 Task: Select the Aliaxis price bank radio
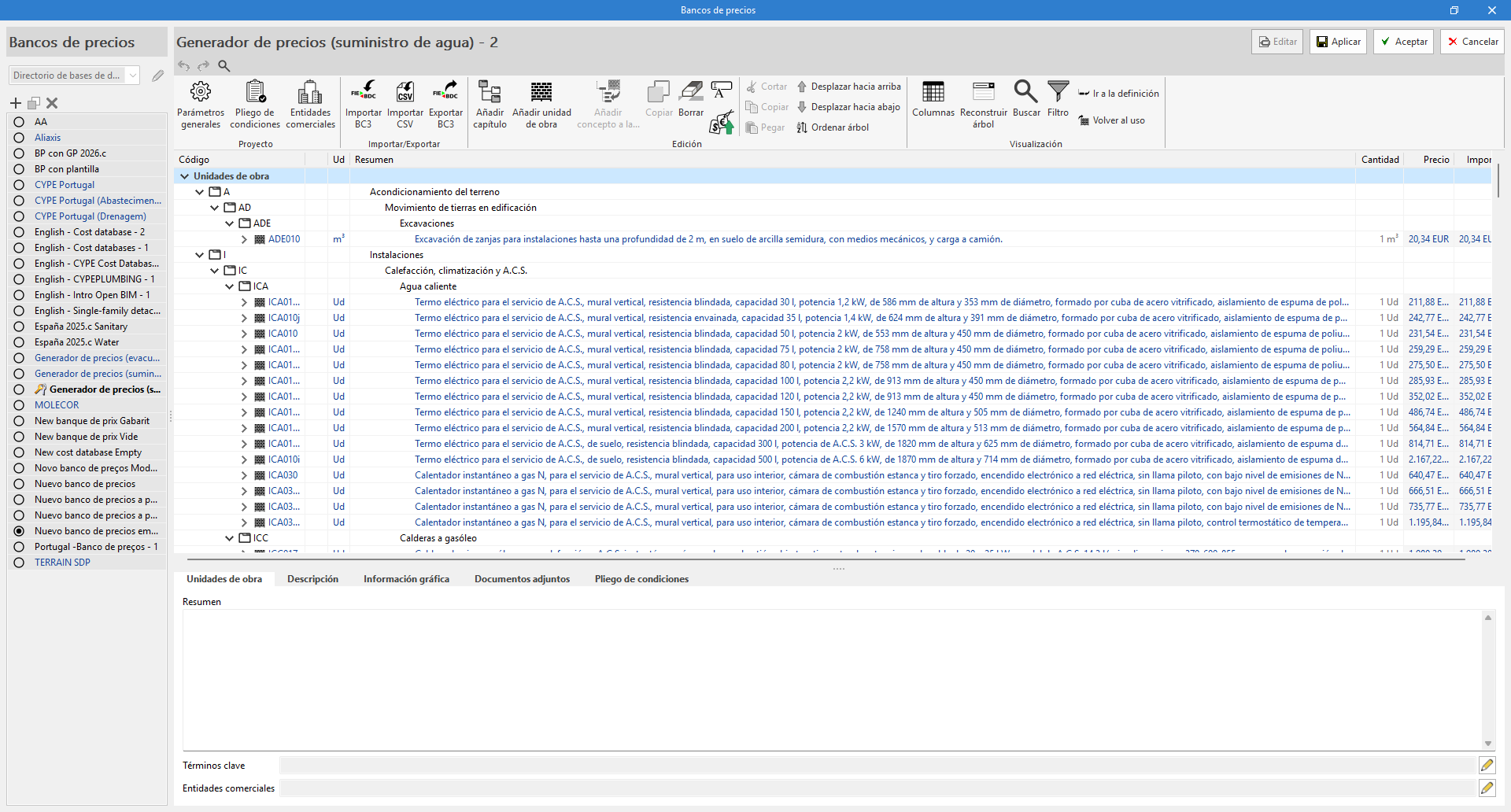pos(19,138)
